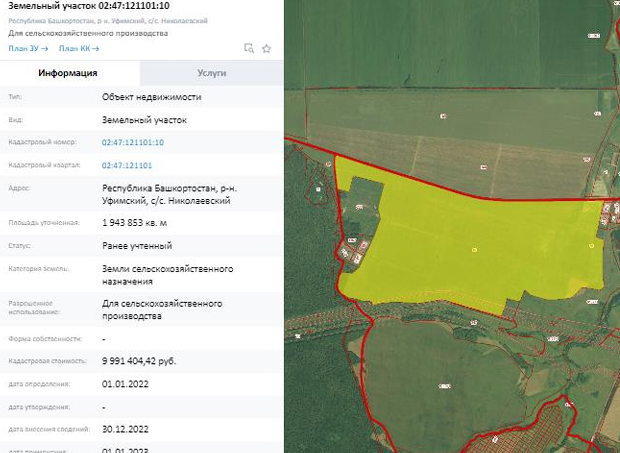Viewport: 620px width, 453px height.
Task: Click the Земельный участок type value
Action: tap(144, 120)
